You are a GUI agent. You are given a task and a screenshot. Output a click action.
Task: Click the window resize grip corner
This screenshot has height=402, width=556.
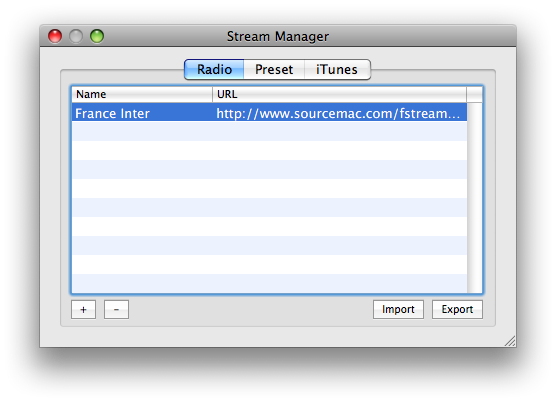point(510,341)
